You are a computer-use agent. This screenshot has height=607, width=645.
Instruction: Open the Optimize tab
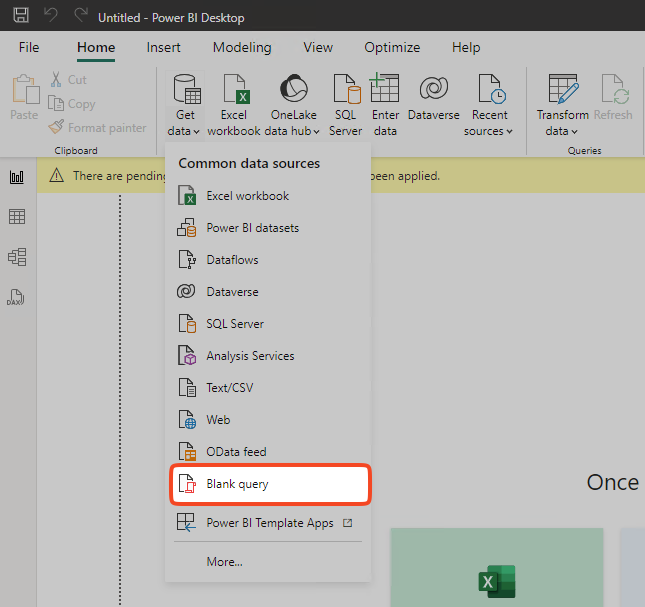pos(392,47)
